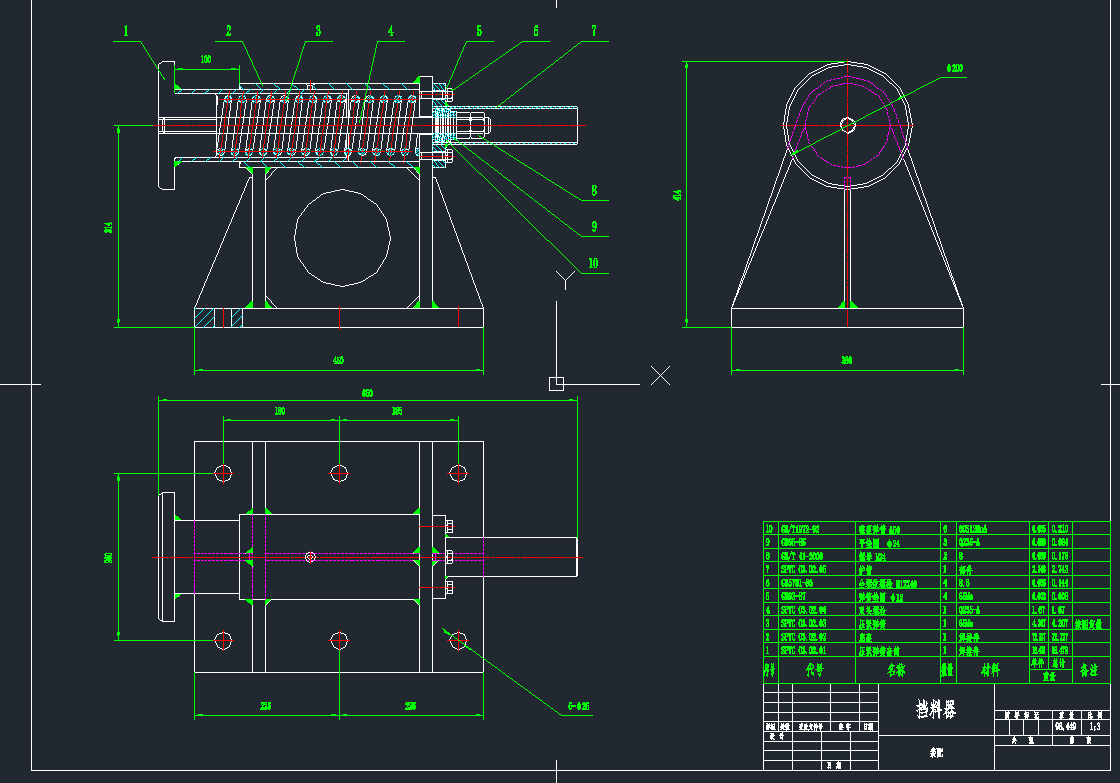Viewport: 1120px width, 783px height.
Task: Click the 314 vertical height dimension
Action: coord(109,226)
